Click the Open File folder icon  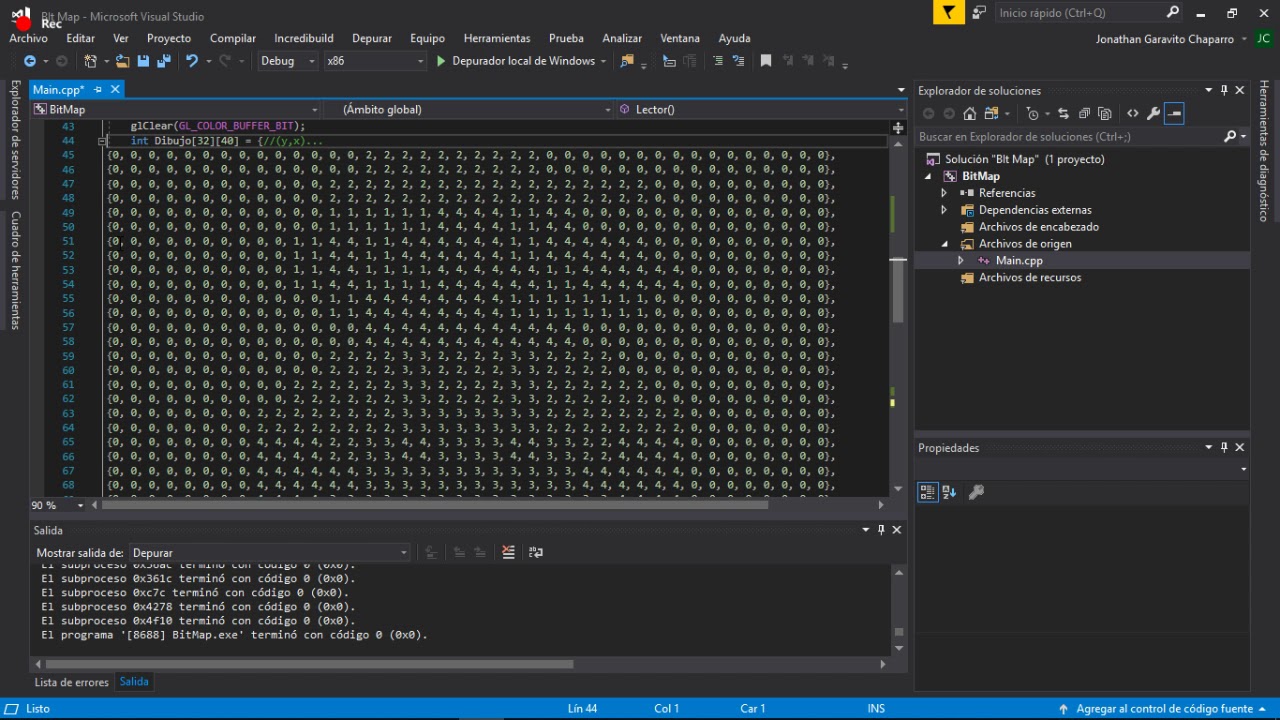pyautogui.click(x=122, y=61)
